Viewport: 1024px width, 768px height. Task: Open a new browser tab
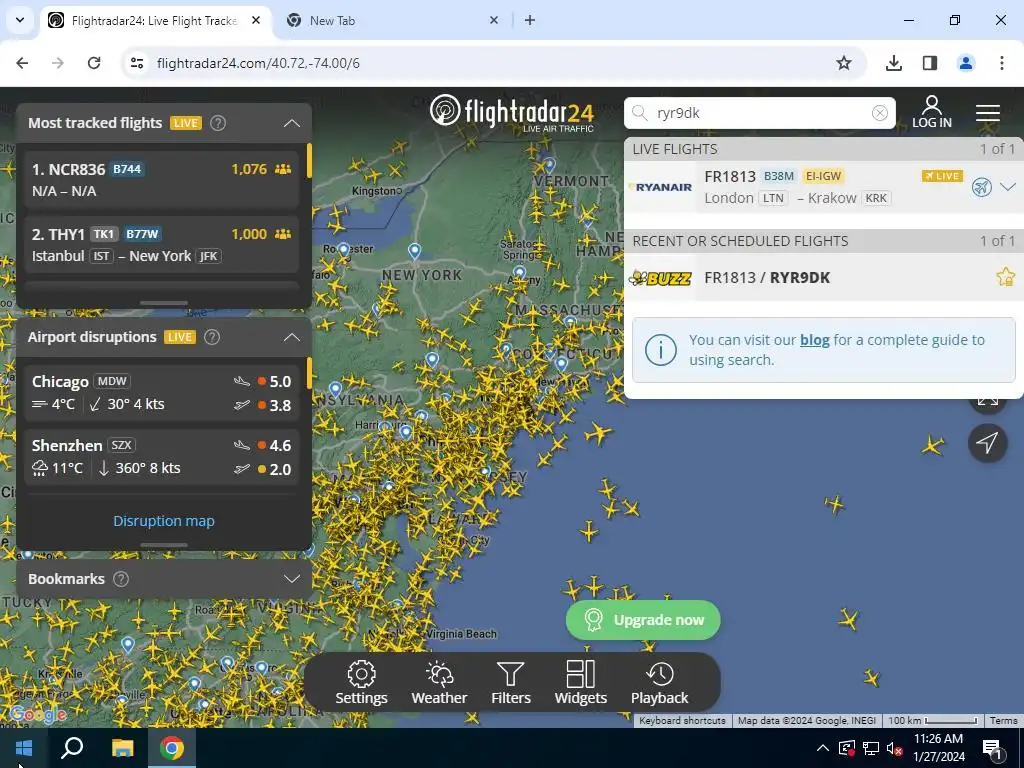(530, 20)
